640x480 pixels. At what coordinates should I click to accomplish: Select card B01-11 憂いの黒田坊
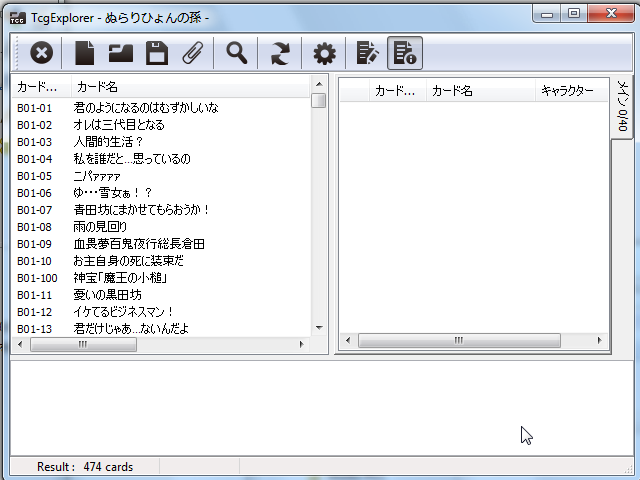tap(161, 295)
